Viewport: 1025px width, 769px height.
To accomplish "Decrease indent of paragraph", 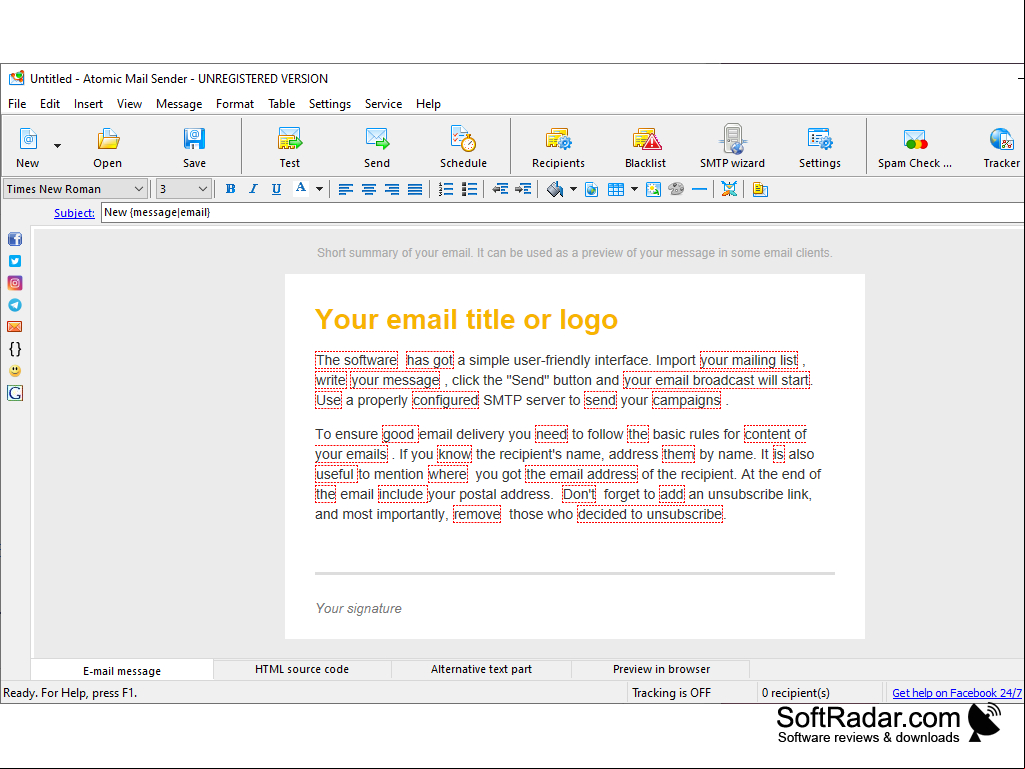I will [500, 190].
